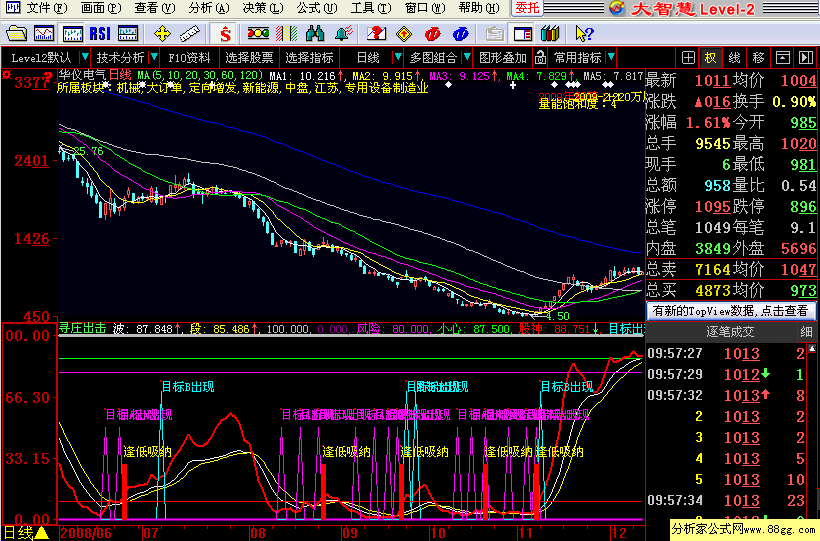
Task: Click the help pointer question-mark icon
Action: [x=584, y=34]
